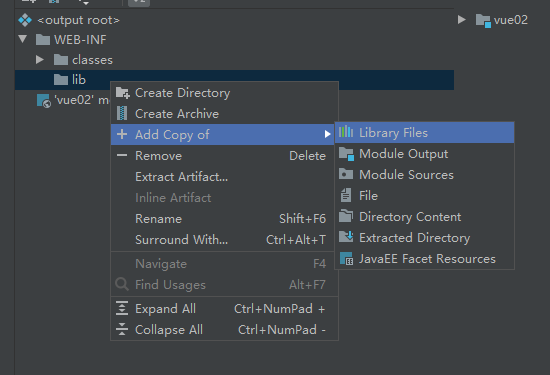The height and width of the screenshot is (375, 550).
Task: Click the Library Files bar-chart icon
Action: click(x=346, y=132)
